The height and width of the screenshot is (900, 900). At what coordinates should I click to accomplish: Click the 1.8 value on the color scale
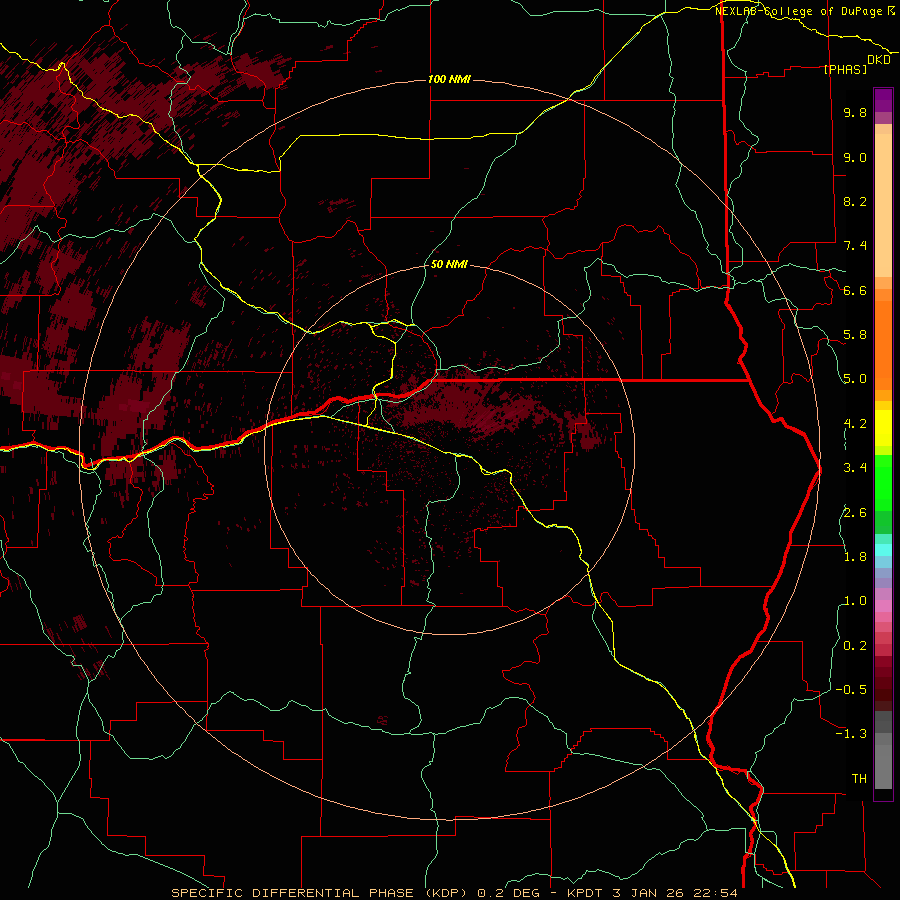[855, 557]
